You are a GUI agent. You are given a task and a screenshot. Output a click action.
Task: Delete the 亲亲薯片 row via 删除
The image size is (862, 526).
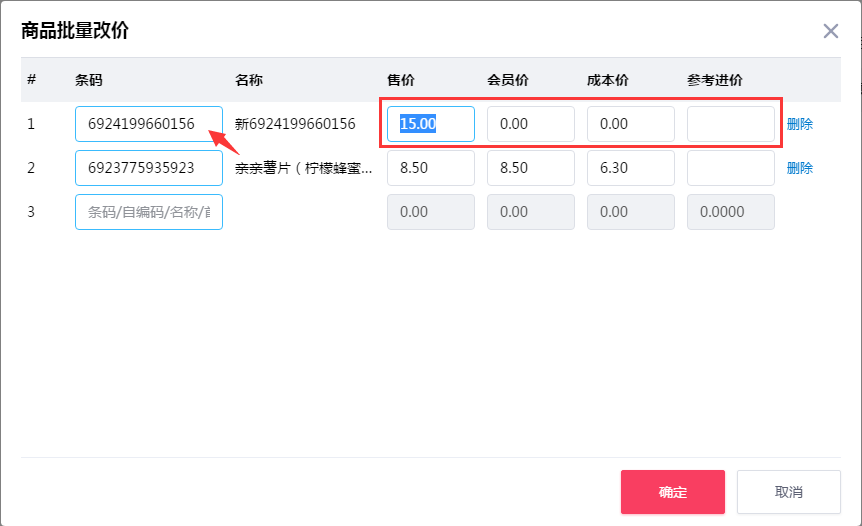(799, 168)
